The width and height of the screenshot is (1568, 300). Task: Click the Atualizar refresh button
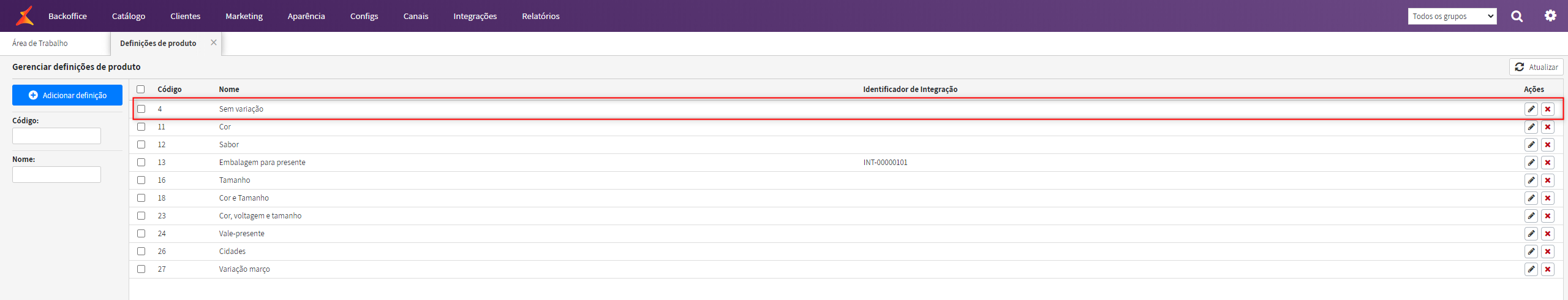[x=1536, y=67]
